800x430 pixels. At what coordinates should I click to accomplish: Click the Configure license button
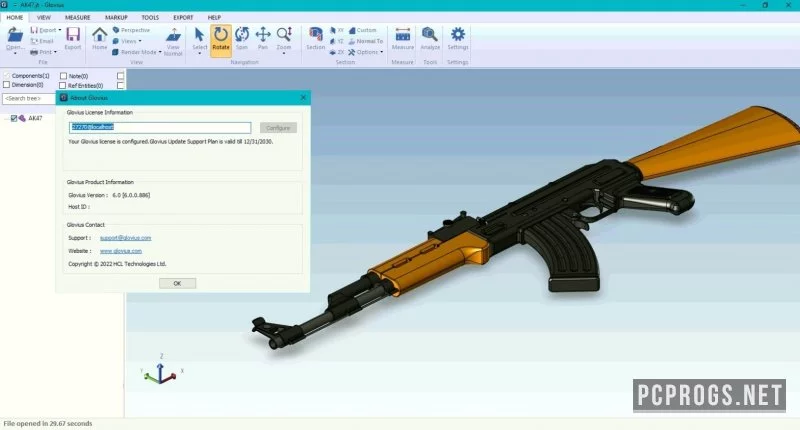(278, 128)
